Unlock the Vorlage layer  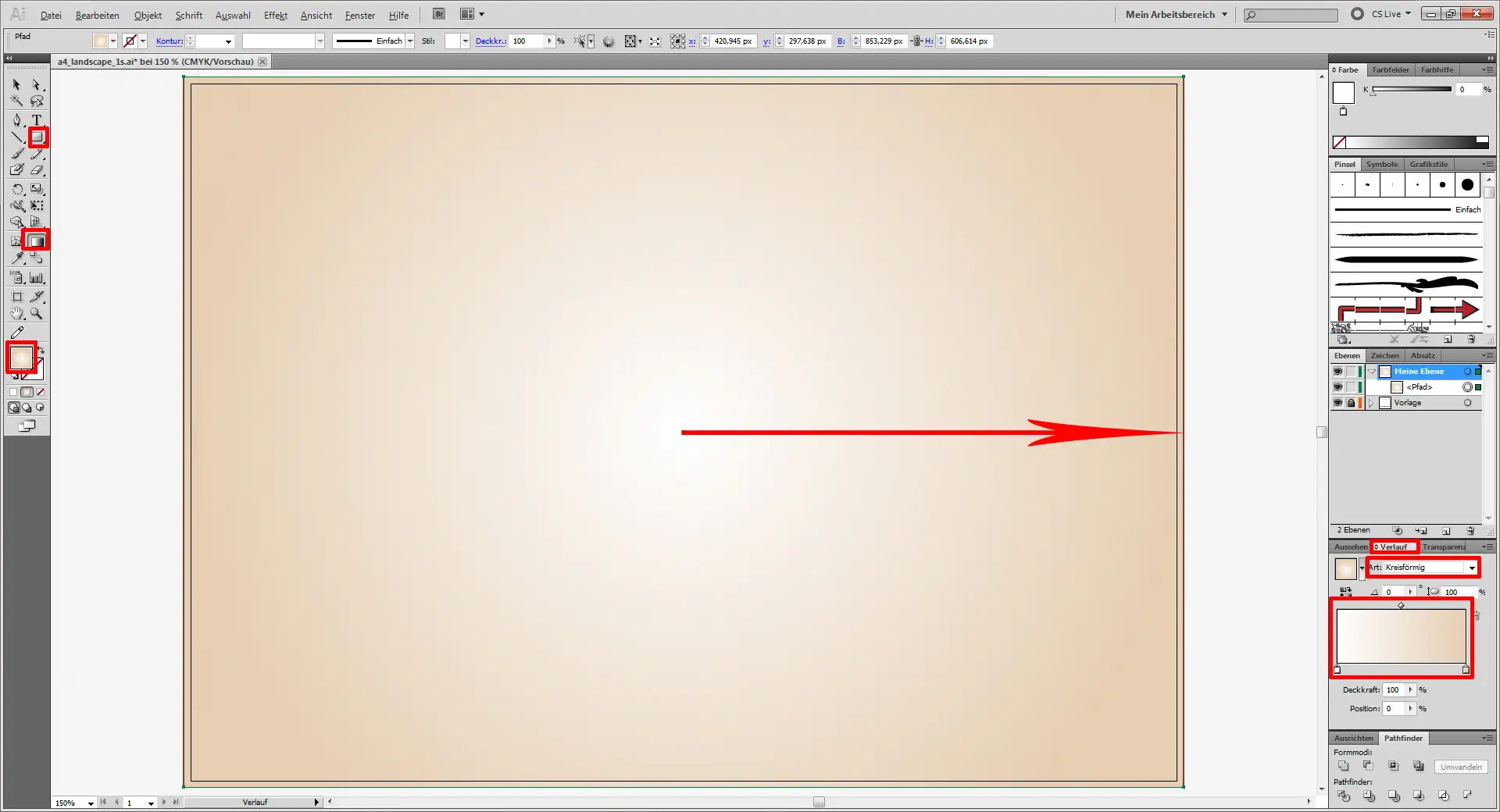(1351, 403)
